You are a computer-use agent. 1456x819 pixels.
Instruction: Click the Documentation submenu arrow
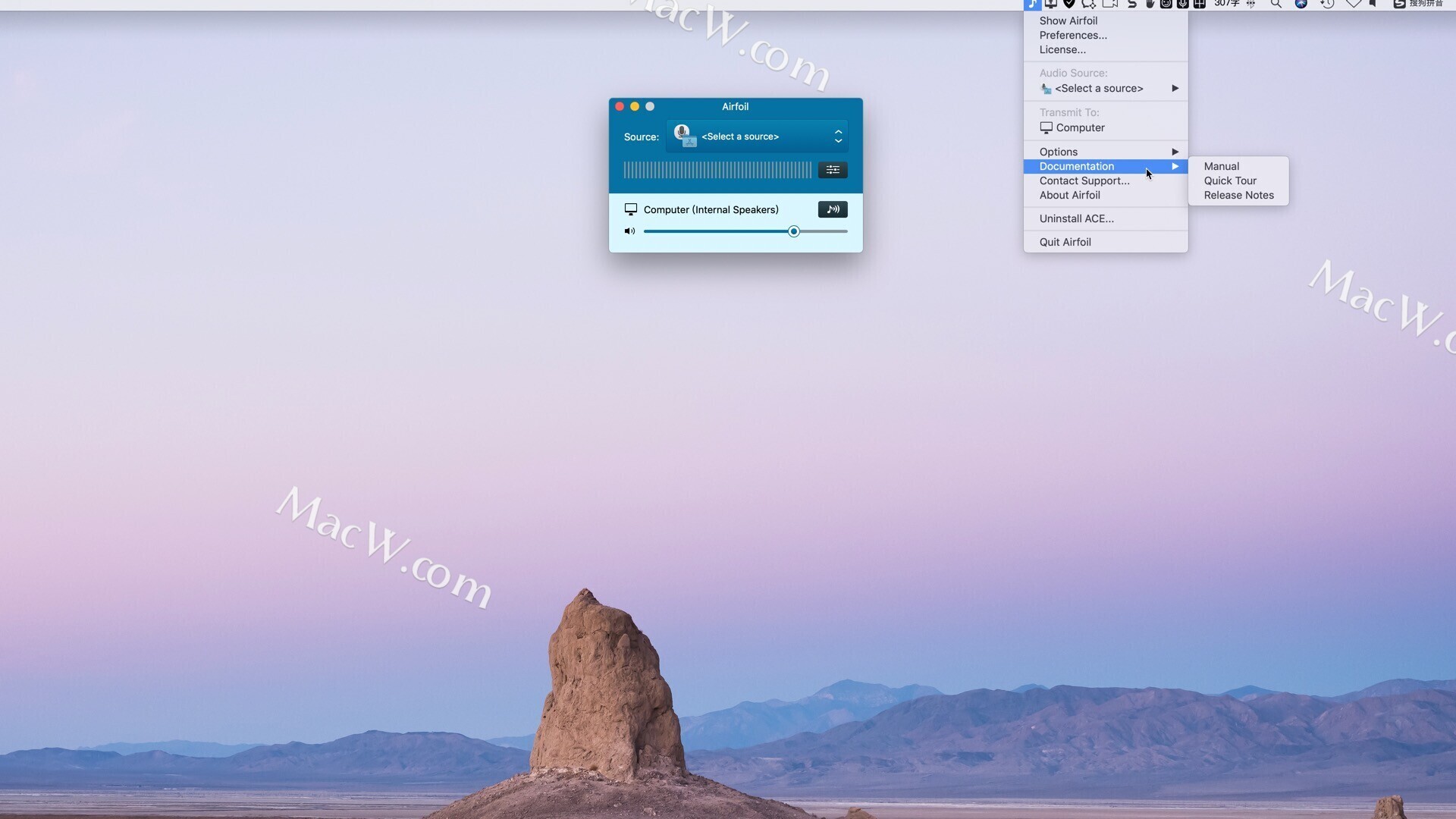(x=1175, y=166)
